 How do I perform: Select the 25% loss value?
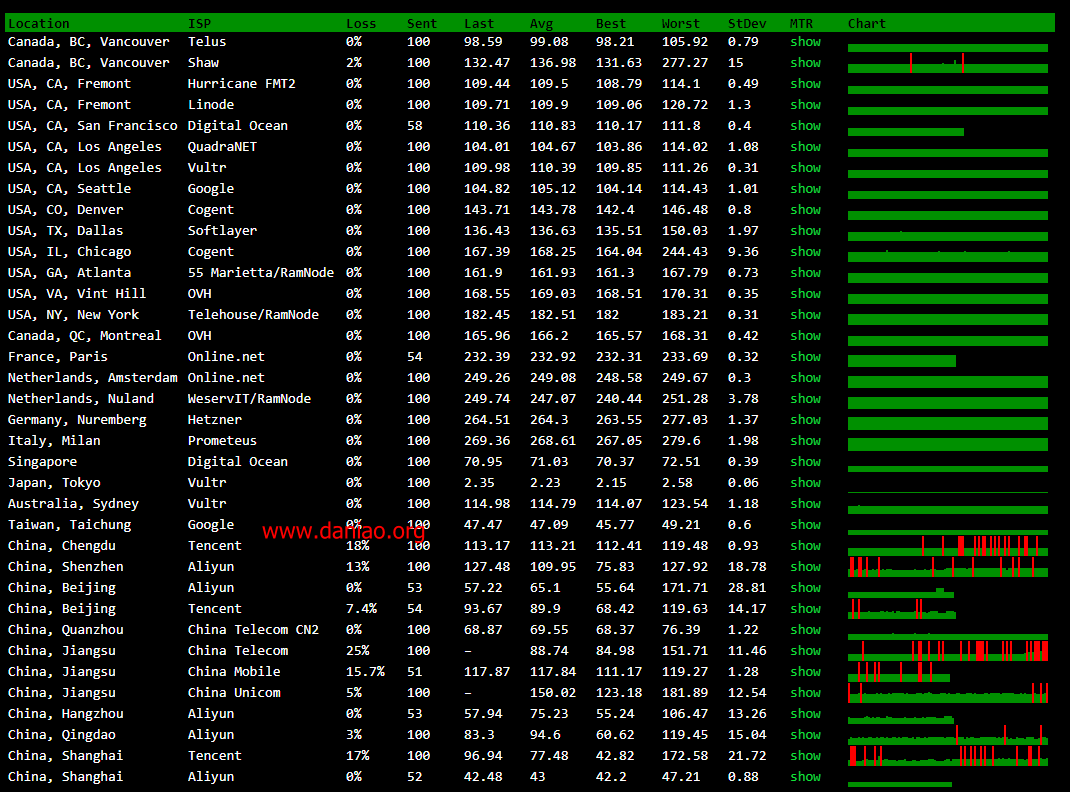(x=358, y=651)
